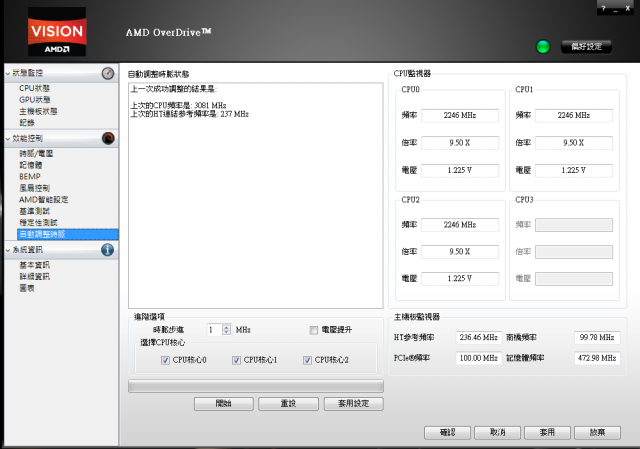640x449 pixels.
Task: Open 圖表 under 系統資訊
Action: pyautogui.click(x=27, y=288)
